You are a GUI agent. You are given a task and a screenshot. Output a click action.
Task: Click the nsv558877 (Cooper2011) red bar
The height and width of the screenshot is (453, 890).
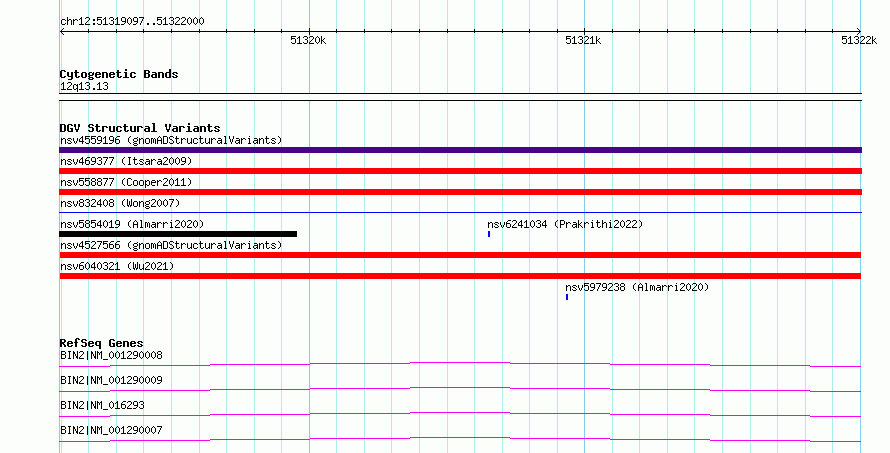(460, 192)
